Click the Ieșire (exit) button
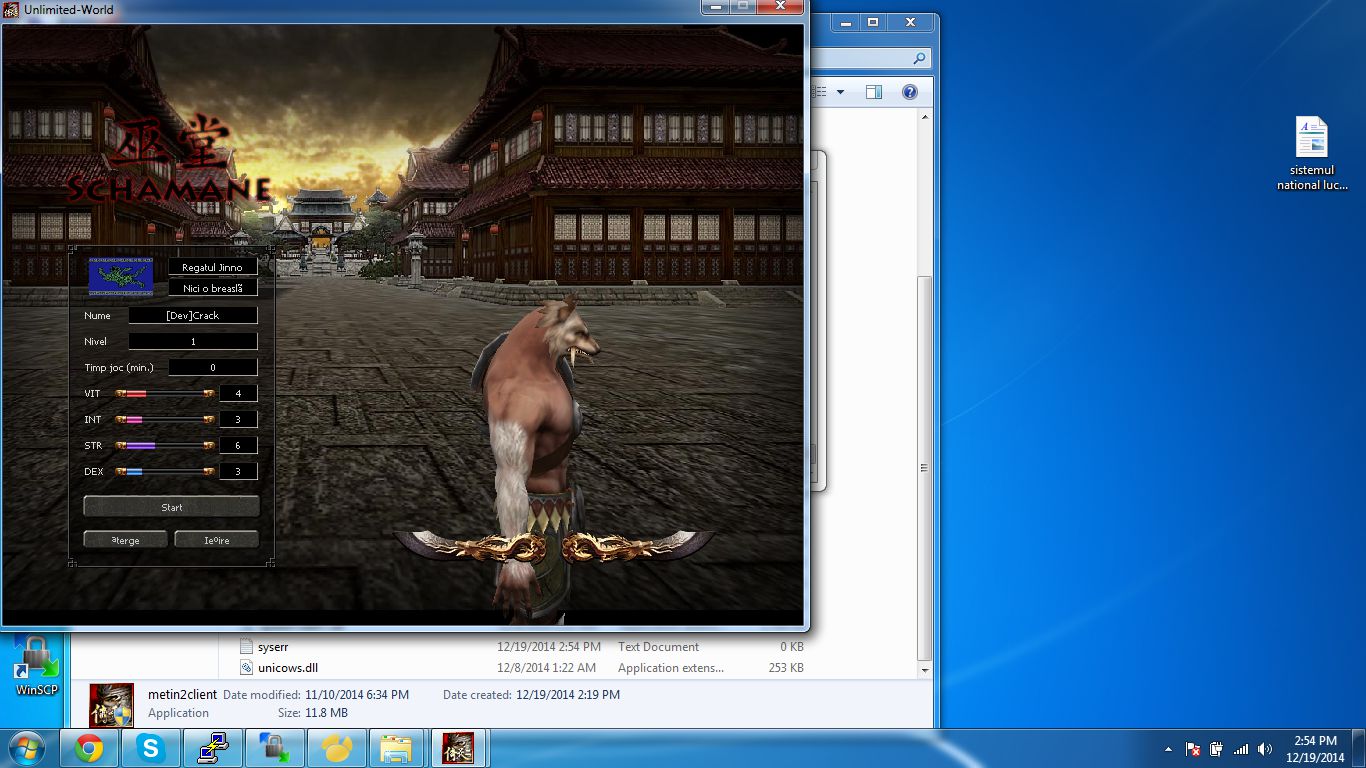Image resolution: width=1366 pixels, height=768 pixels. pyautogui.click(x=217, y=540)
